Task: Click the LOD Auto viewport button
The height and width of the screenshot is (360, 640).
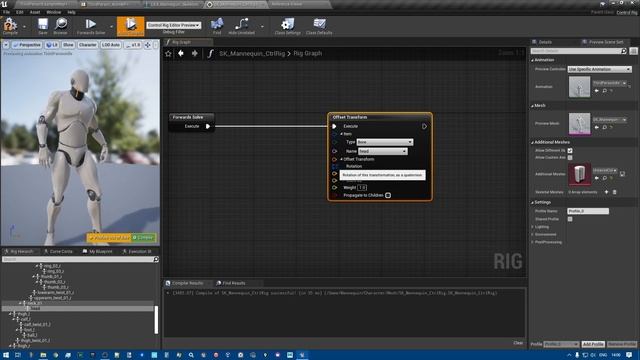Action: pyautogui.click(x=111, y=45)
